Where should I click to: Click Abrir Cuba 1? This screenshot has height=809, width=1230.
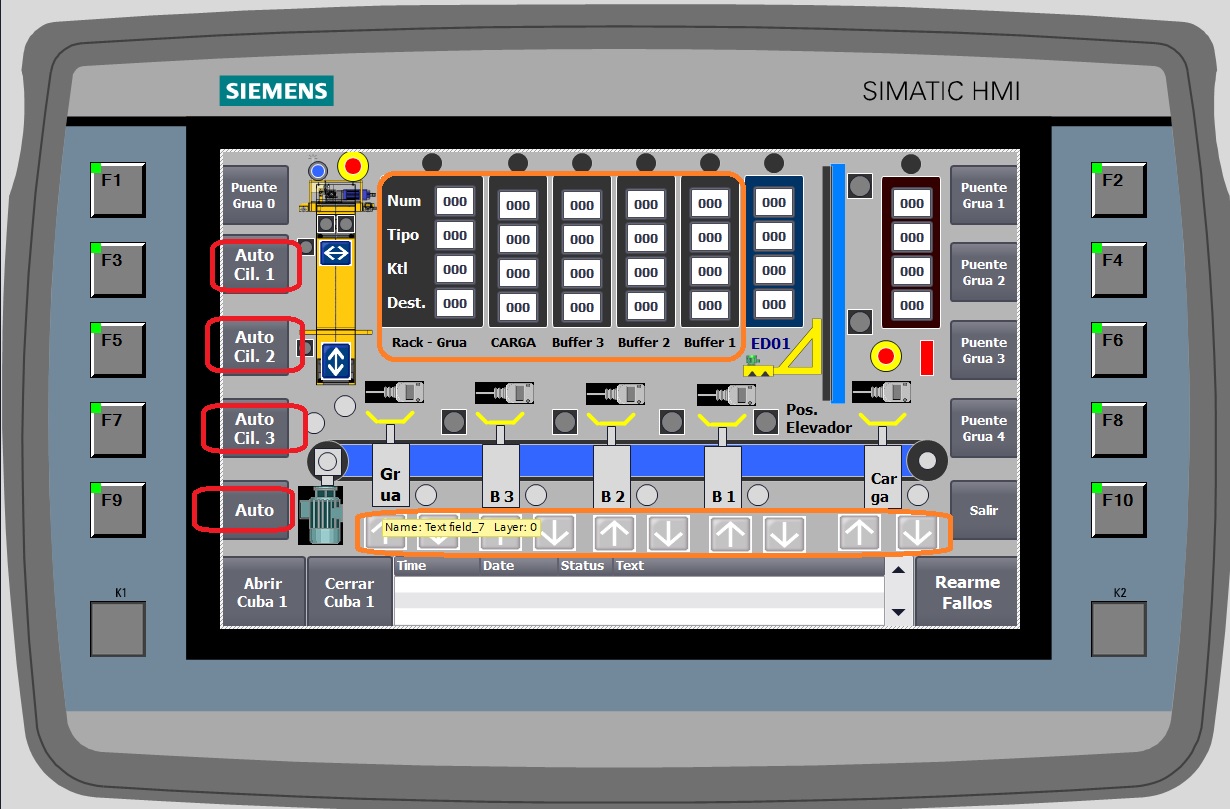[x=262, y=592]
